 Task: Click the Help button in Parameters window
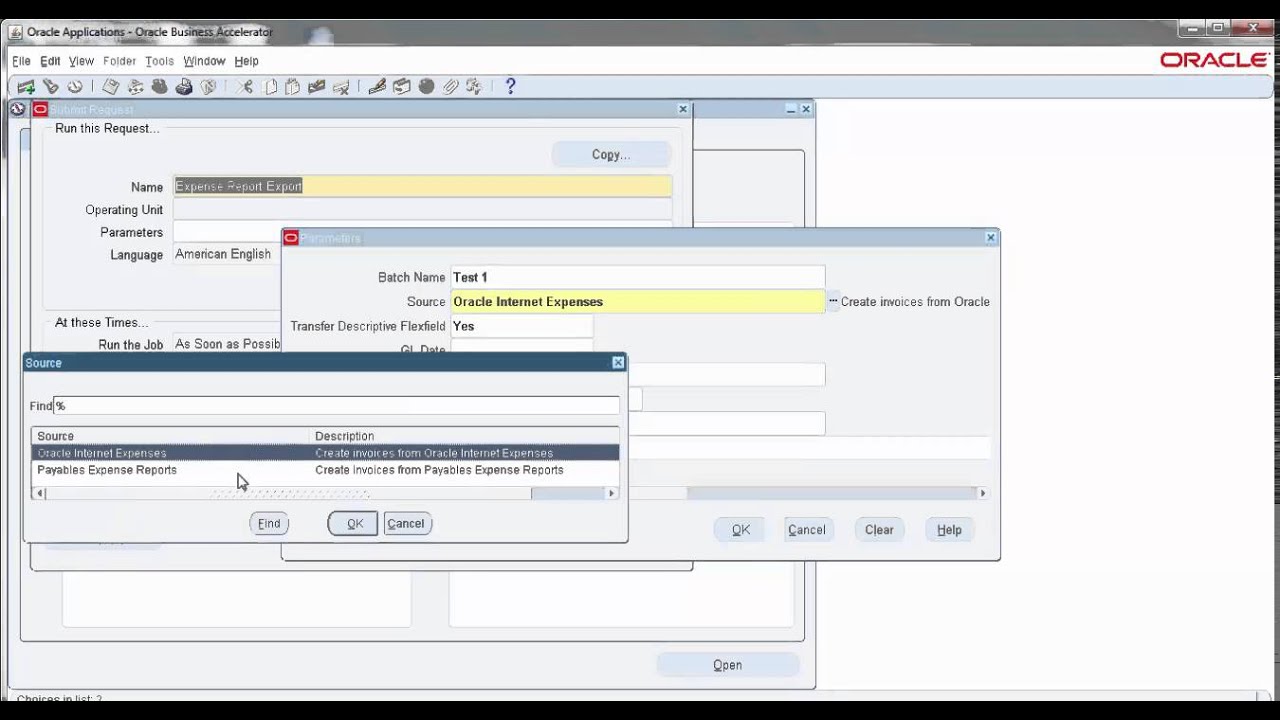[949, 530]
